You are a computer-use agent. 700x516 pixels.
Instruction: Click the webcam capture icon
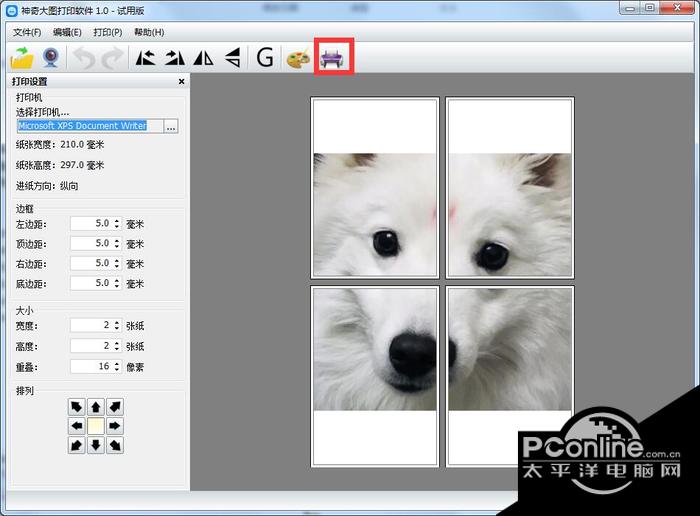pos(51,58)
